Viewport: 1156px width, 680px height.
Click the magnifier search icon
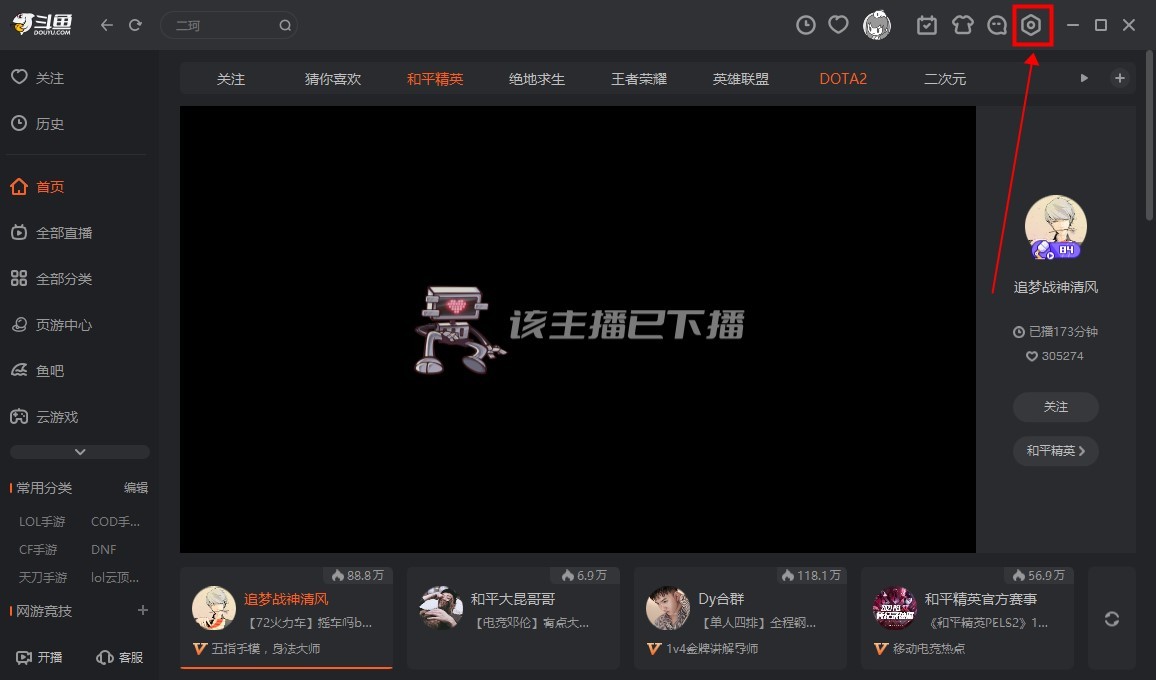tap(285, 26)
